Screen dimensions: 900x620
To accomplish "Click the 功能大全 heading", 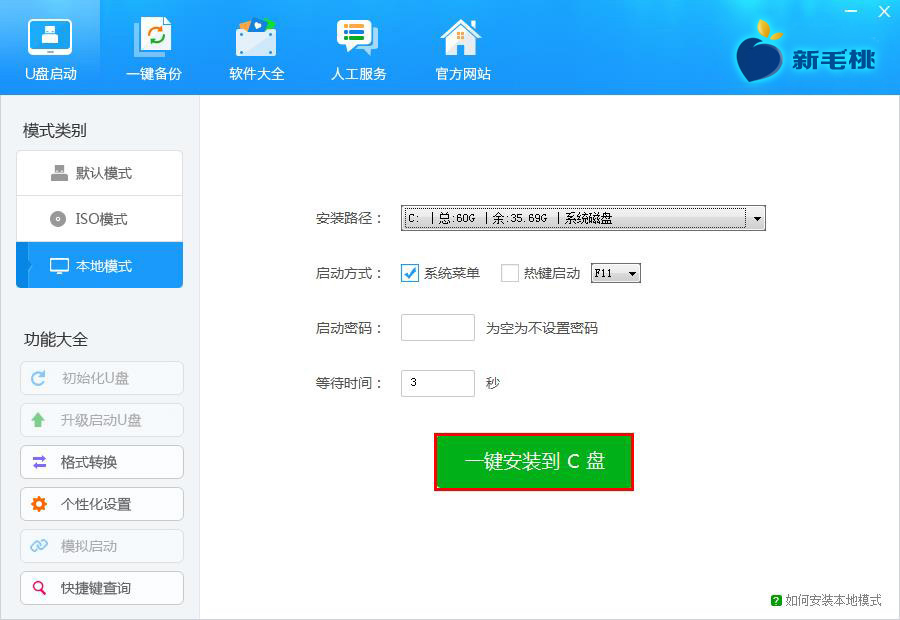I will [x=56, y=339].
